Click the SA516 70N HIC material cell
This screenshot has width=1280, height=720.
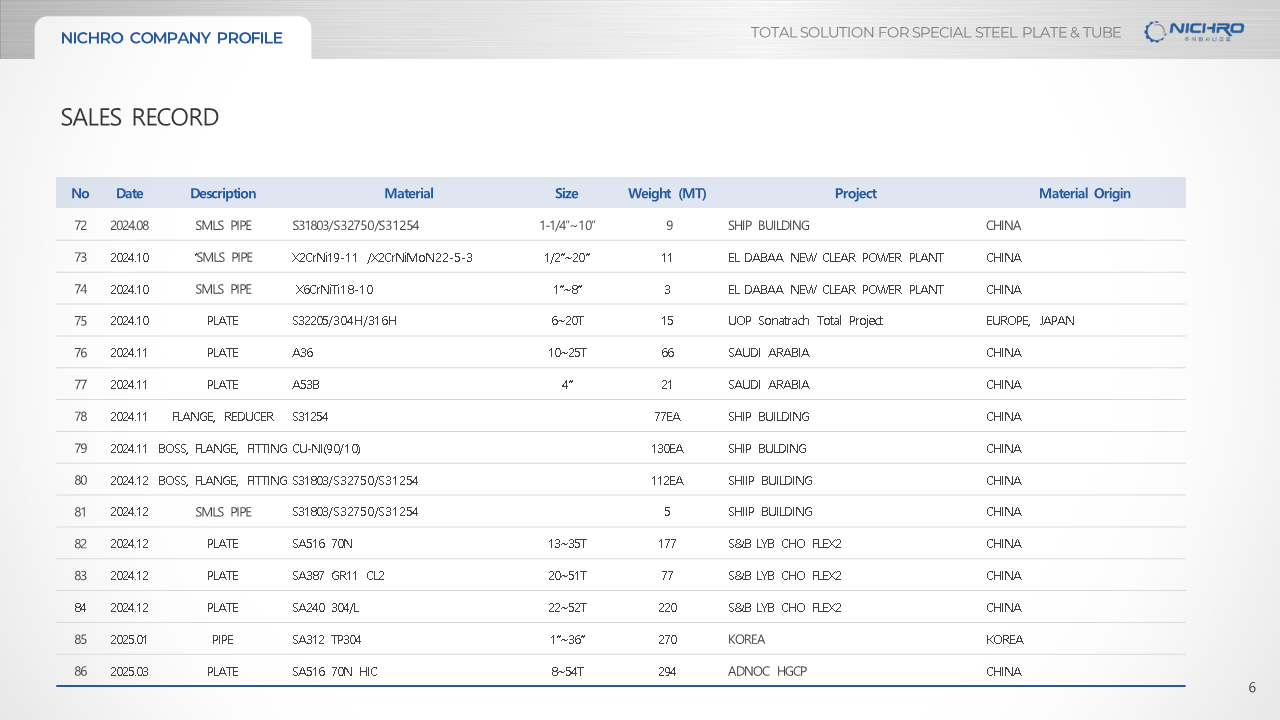tap(334, 671)
